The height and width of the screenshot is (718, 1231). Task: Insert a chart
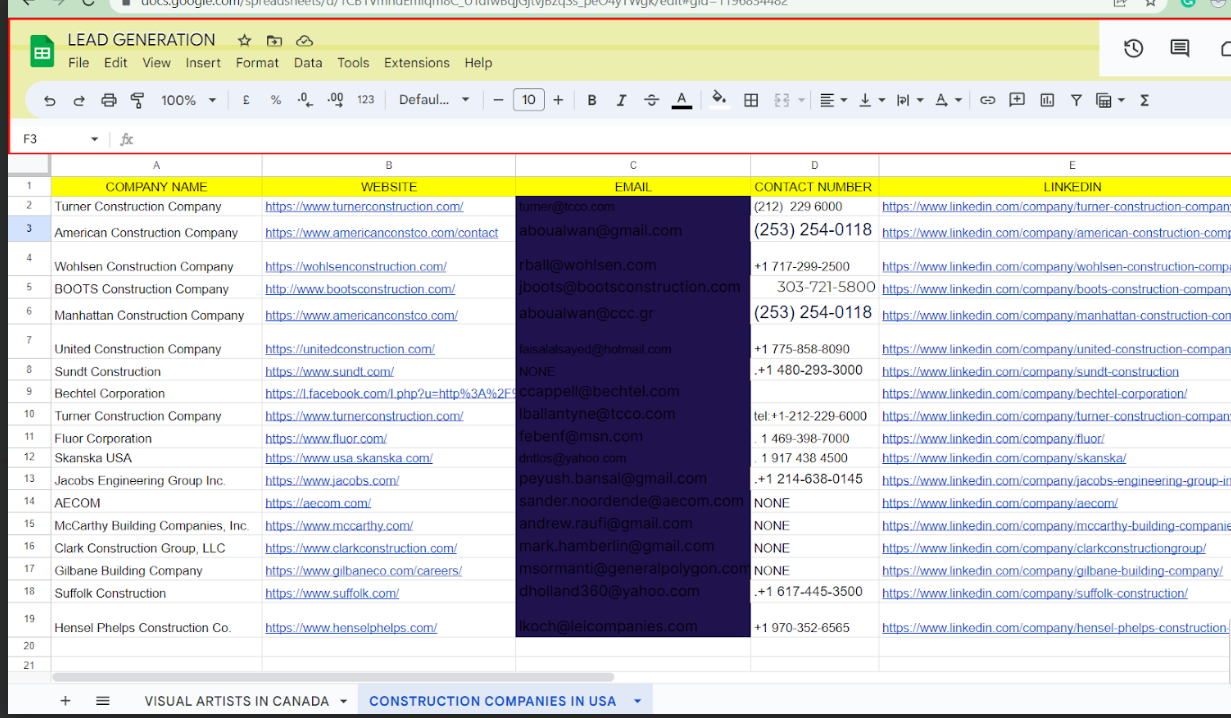tap(1047, 100)
